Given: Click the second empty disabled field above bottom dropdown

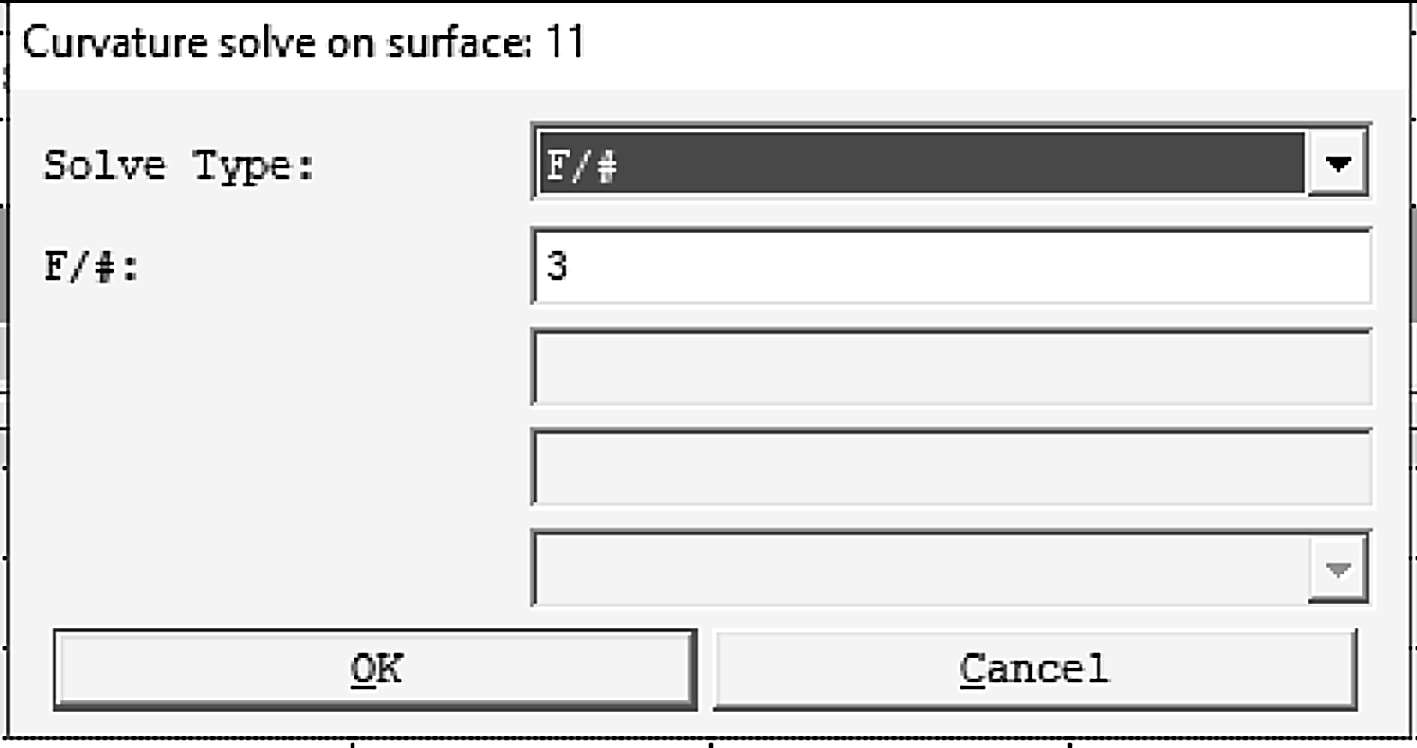Looking at the screenshot, I should coord(950,468).
